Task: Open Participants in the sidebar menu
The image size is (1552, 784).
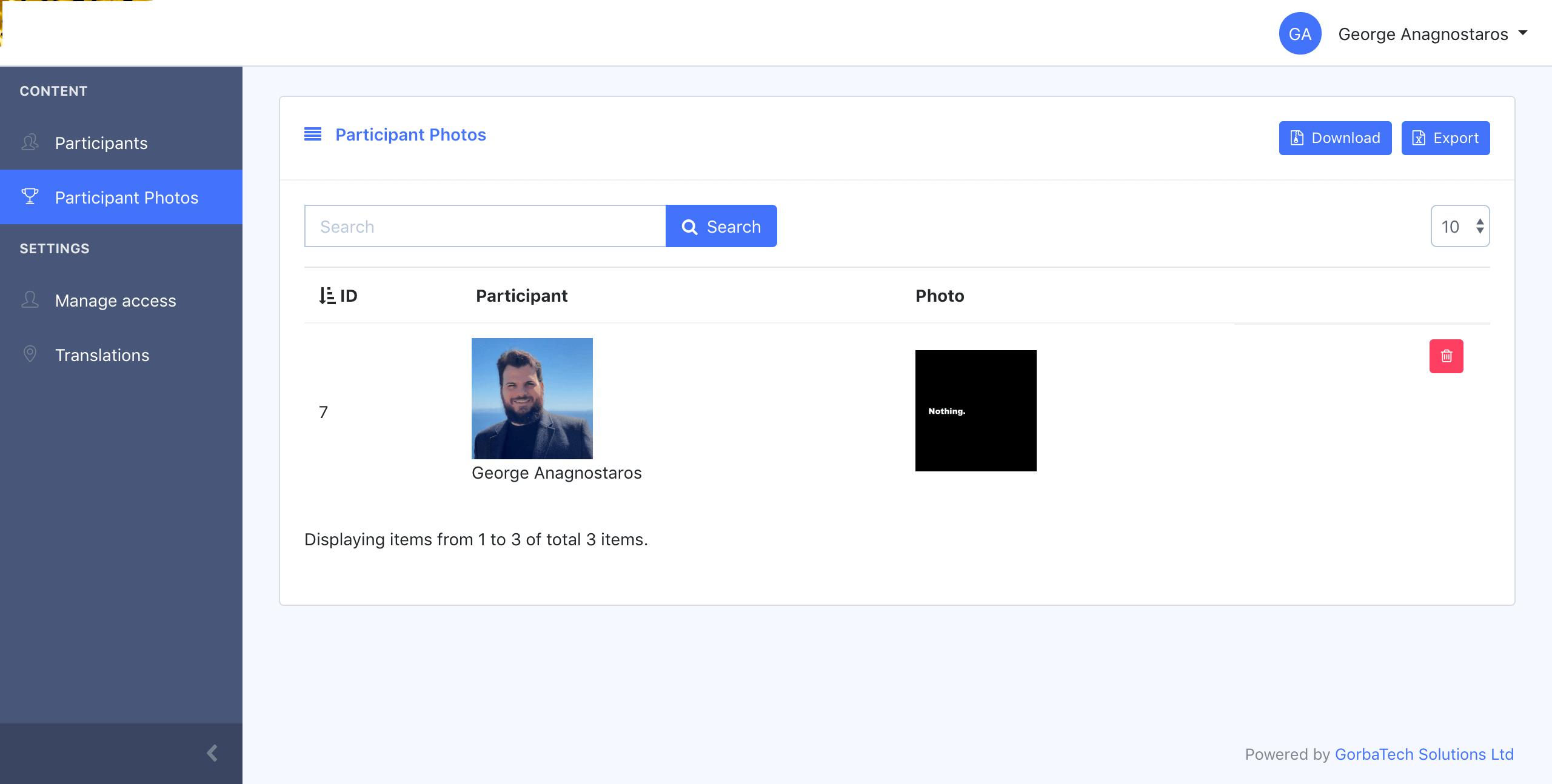Action: pyautogui.click(x=101, y=143)
